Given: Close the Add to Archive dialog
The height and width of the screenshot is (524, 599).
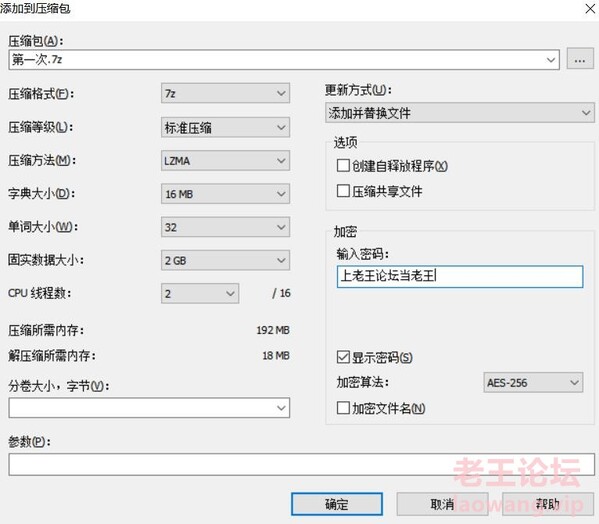Looking at the screenshot, I should 590,8.
